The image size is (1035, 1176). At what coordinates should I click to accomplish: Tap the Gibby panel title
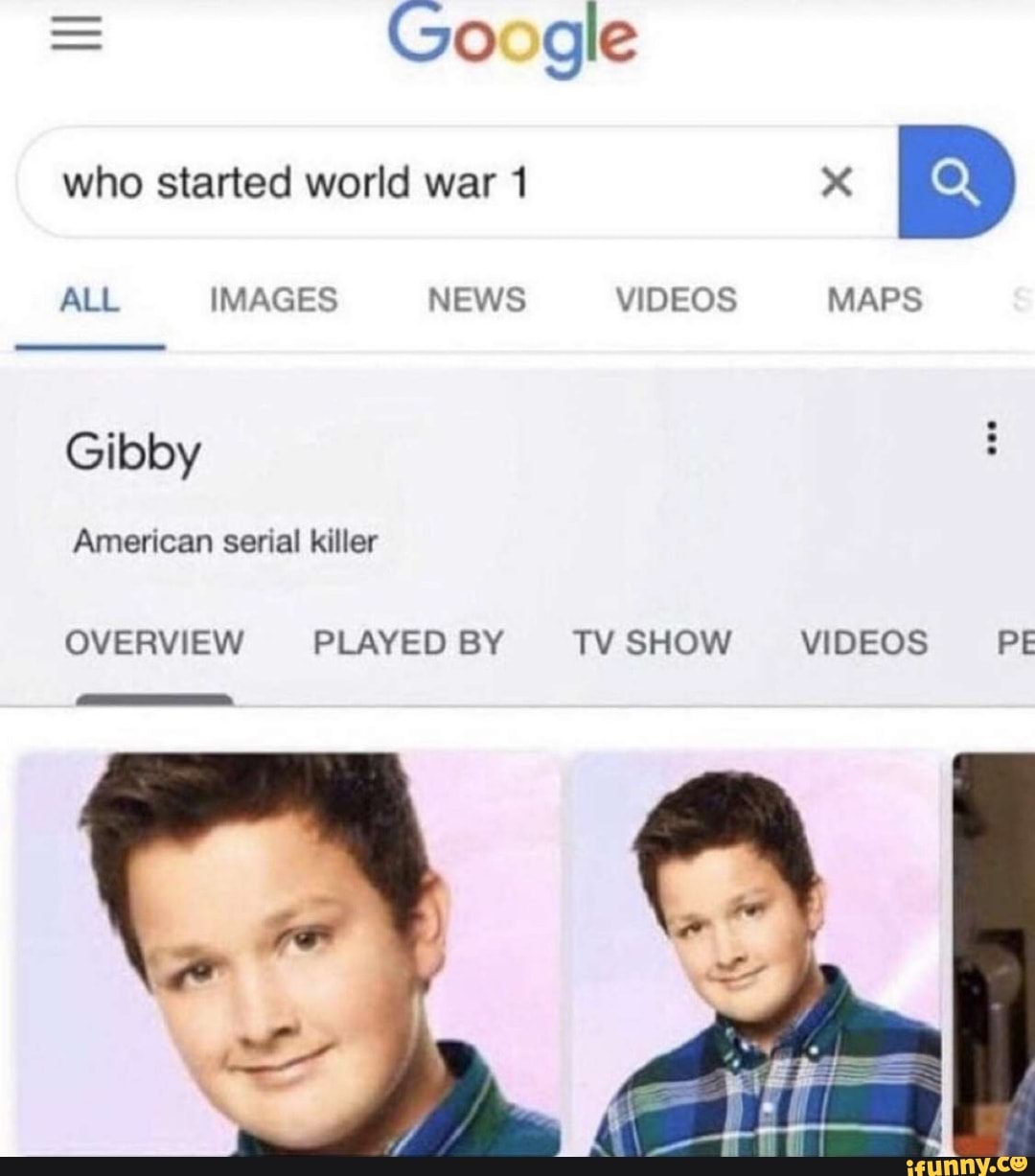(x=133, y=452)
